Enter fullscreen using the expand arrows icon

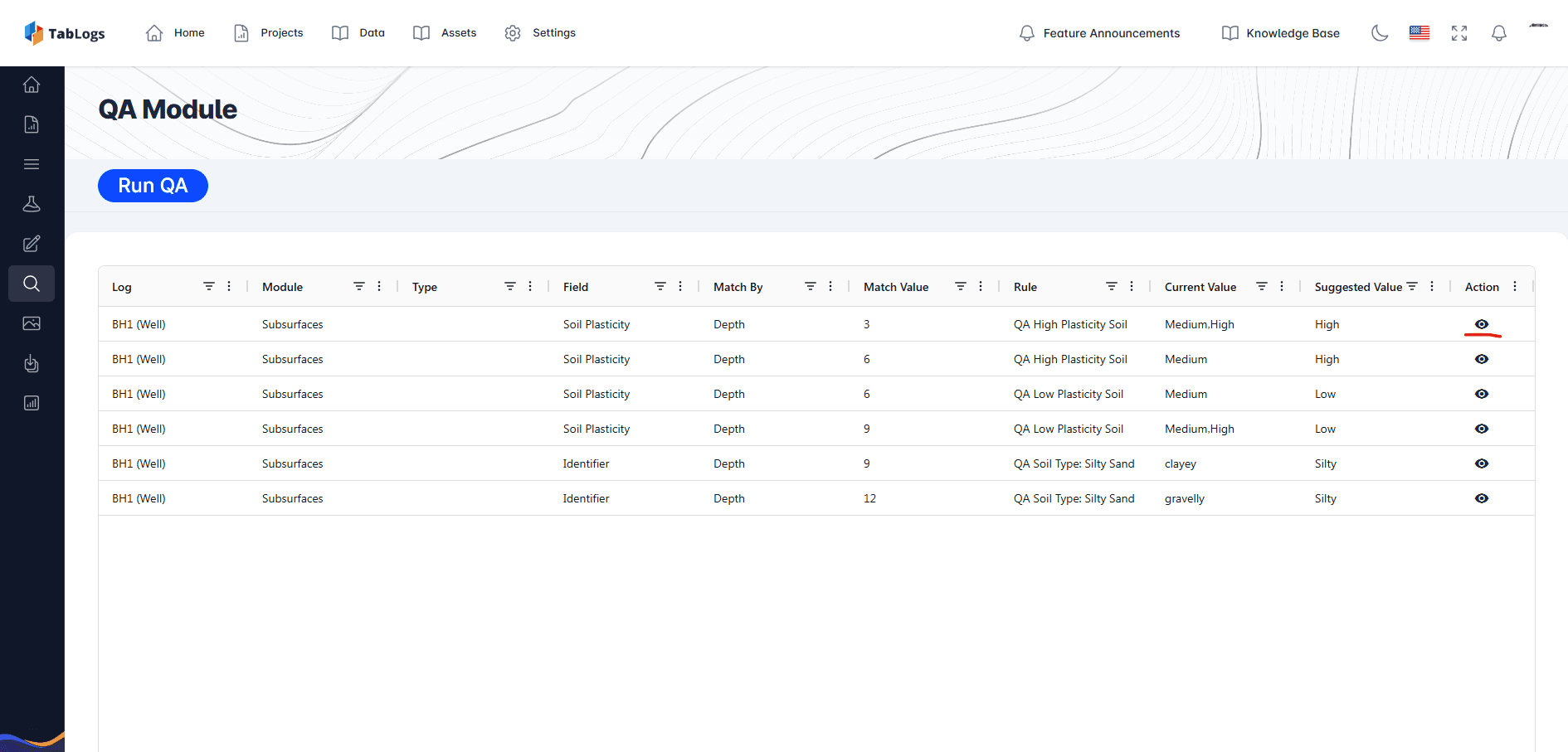pos(1459,33)
